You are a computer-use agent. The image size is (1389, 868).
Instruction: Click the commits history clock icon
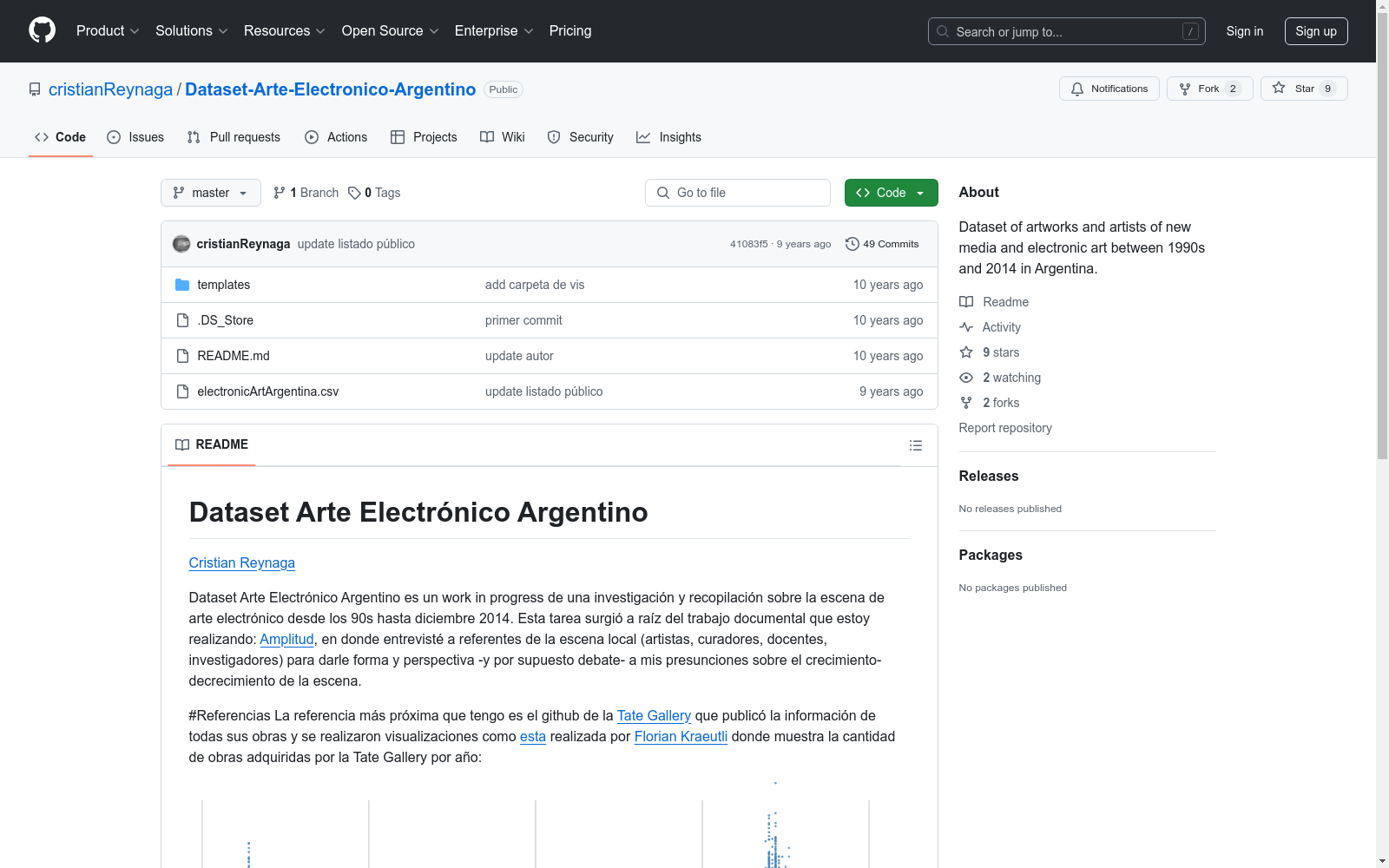click(x=852, y=244)
